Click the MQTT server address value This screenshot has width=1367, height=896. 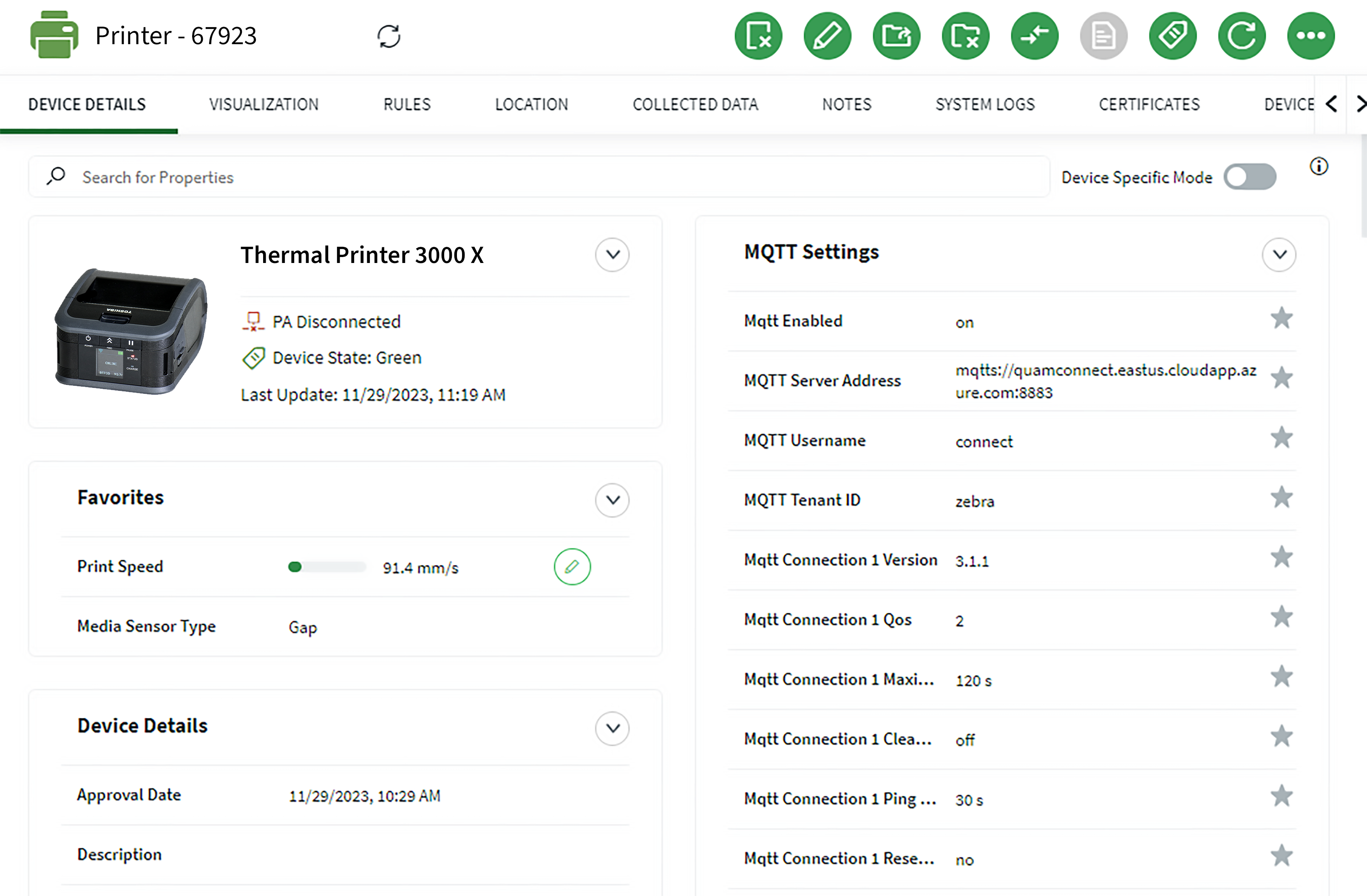[x=1106, y=381]
